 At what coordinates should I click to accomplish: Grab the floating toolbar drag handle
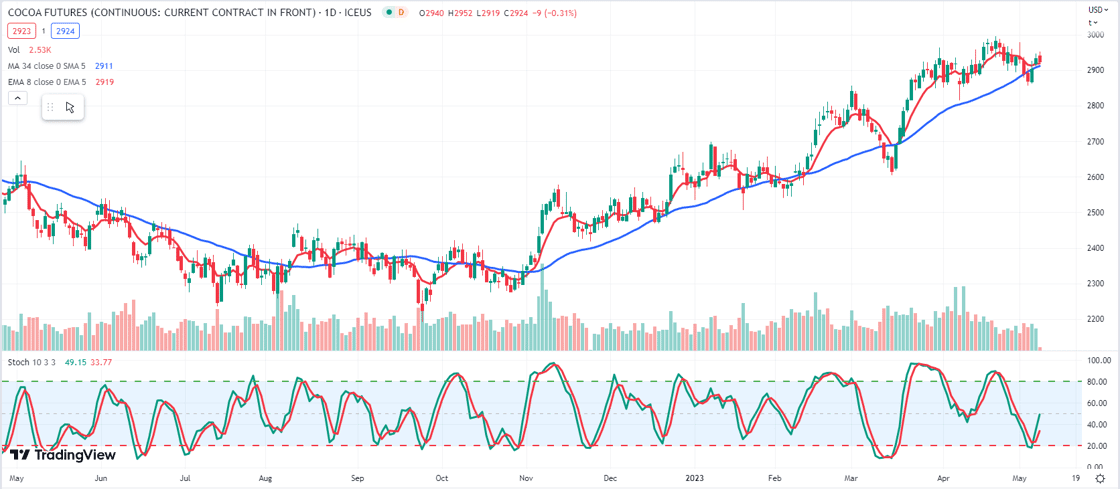[50, 107]
